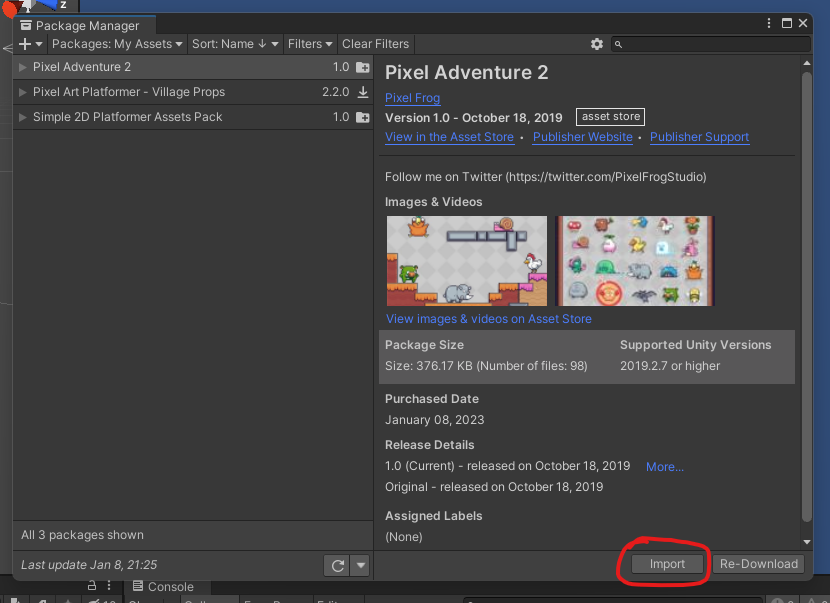Viewport: 830px width, 603px height.
Task: Click the 2.2.0 version number
Action: point(336,92)
